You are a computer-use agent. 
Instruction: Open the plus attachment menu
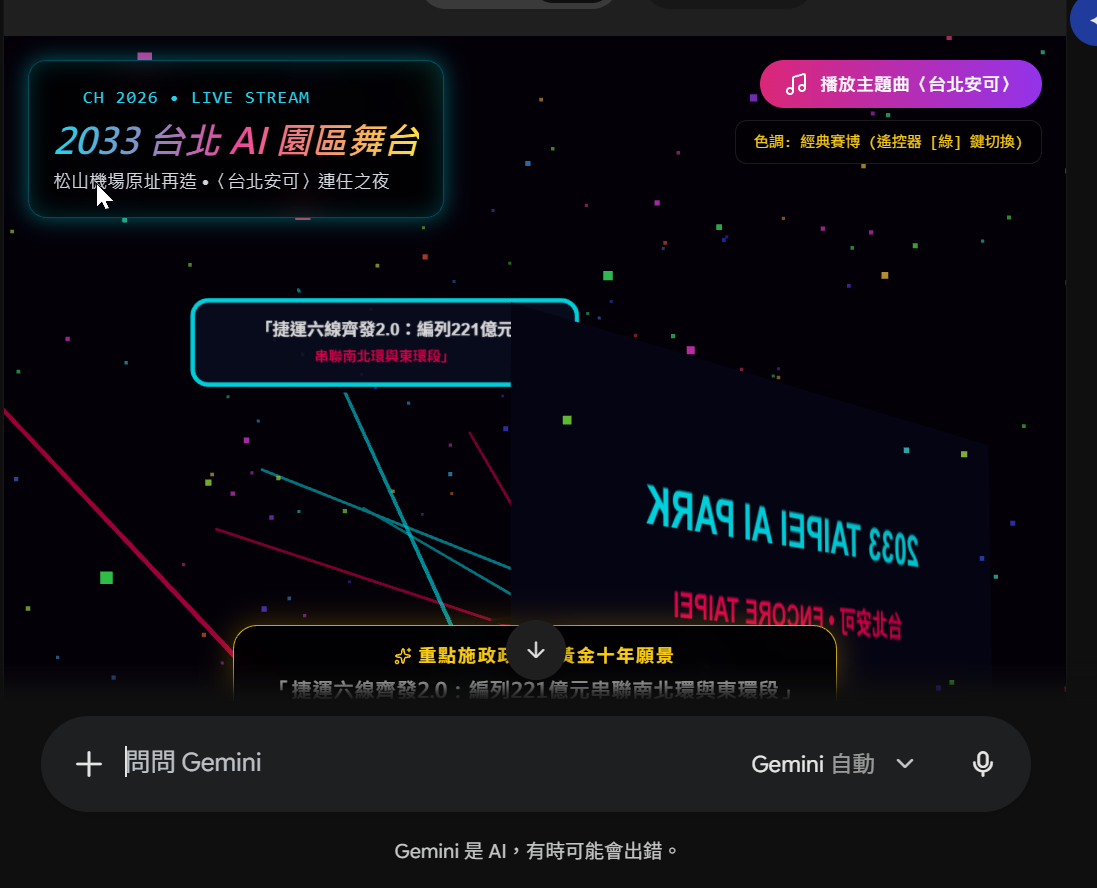tap(89, 763)
